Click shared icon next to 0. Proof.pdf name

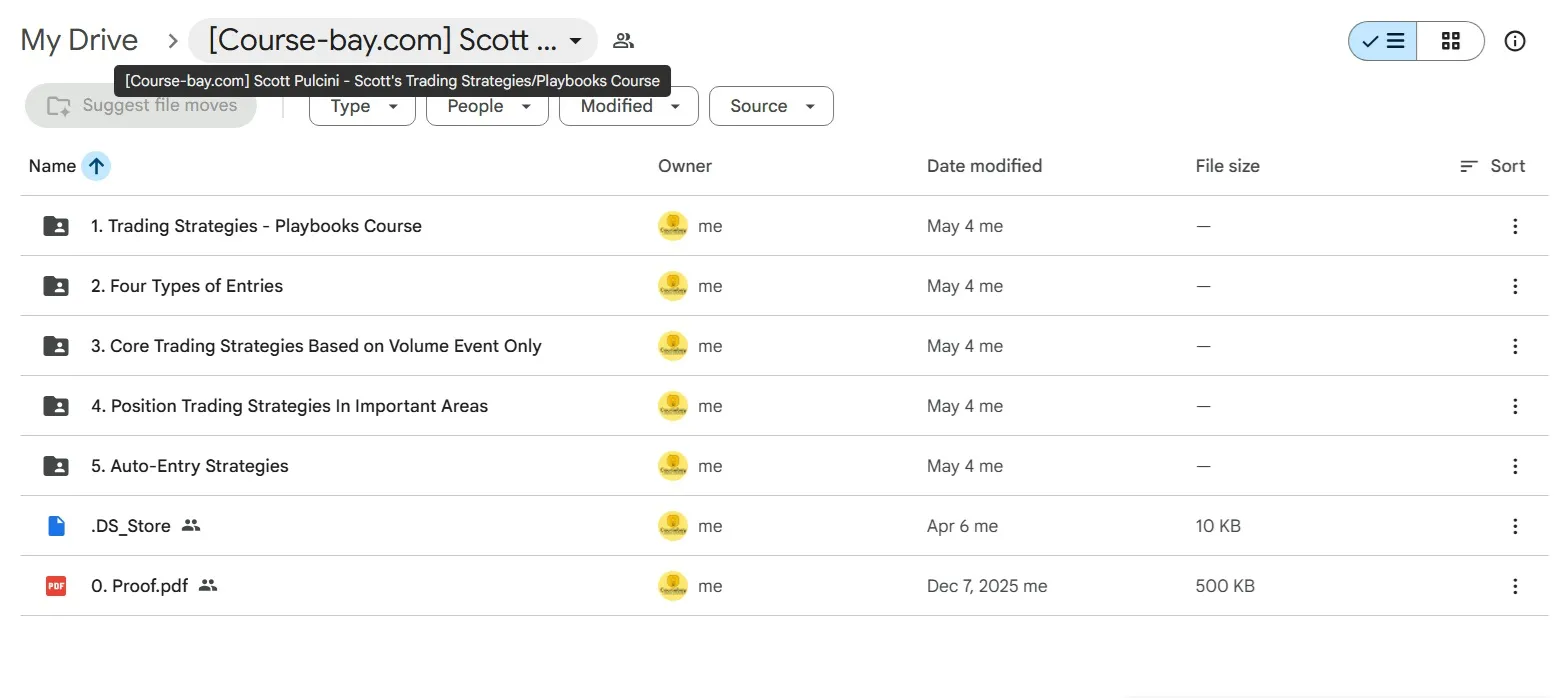208,585
